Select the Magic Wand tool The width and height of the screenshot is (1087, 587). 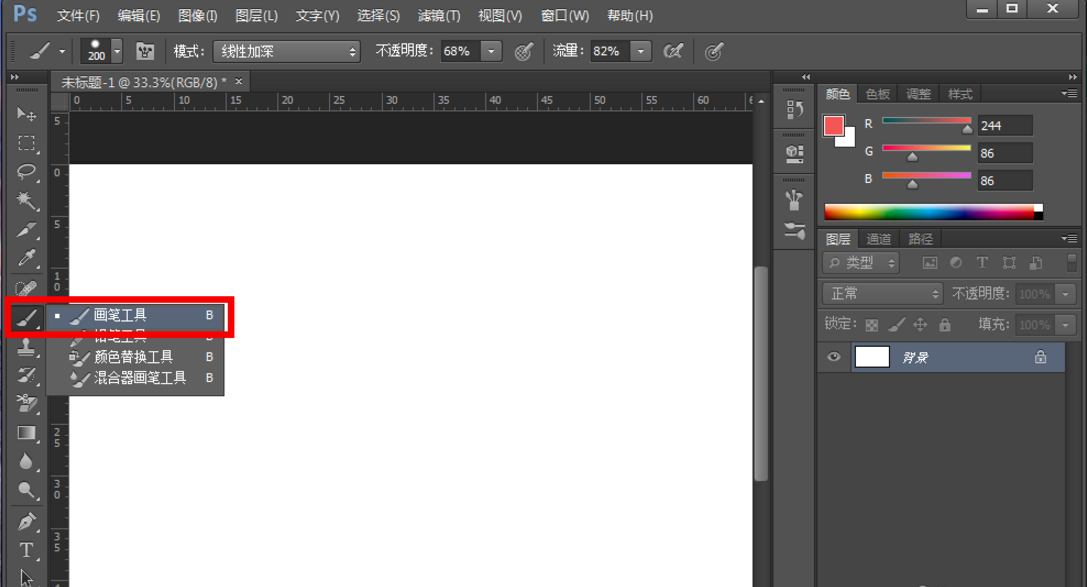point(26,201)
